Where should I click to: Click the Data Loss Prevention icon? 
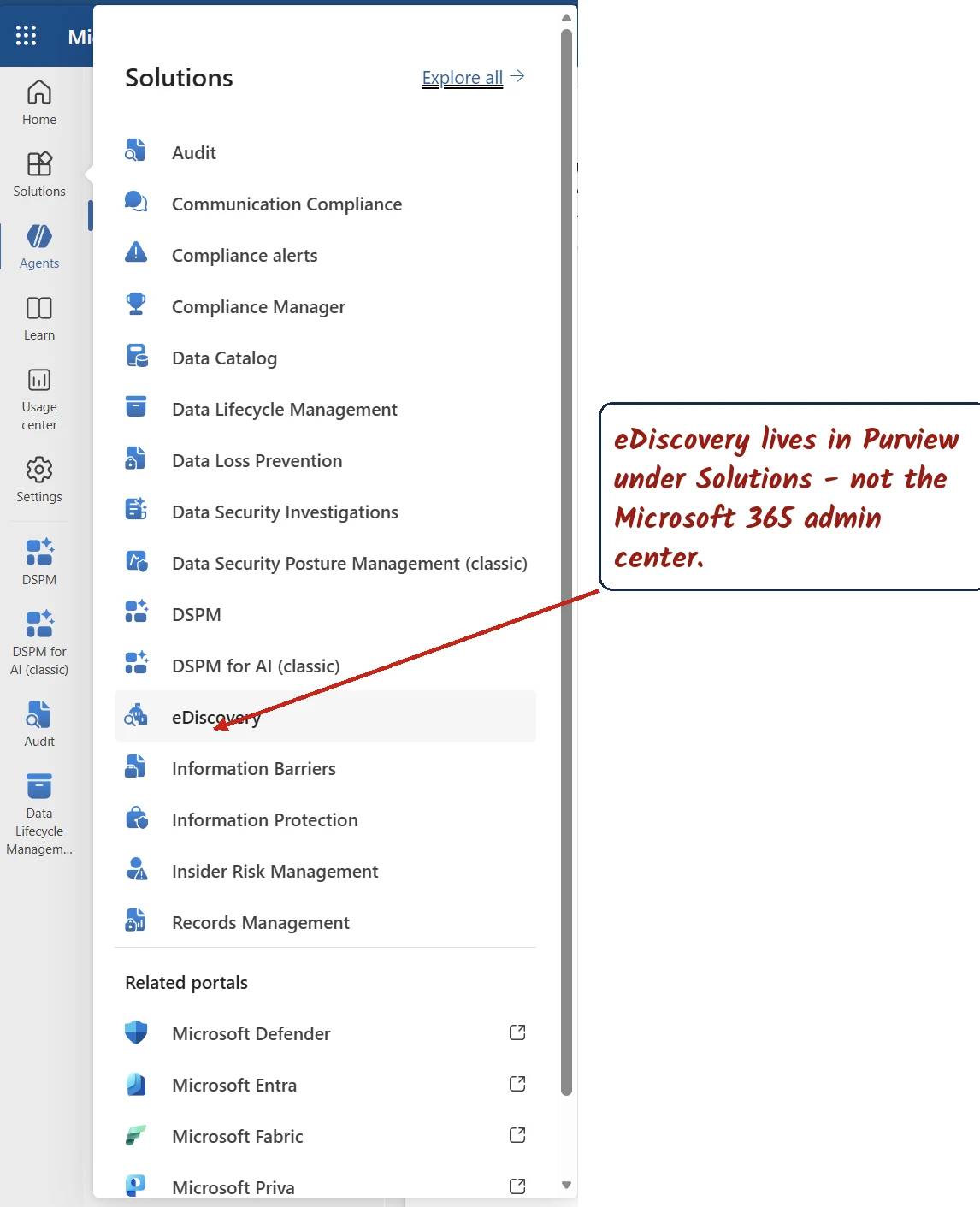136,459
